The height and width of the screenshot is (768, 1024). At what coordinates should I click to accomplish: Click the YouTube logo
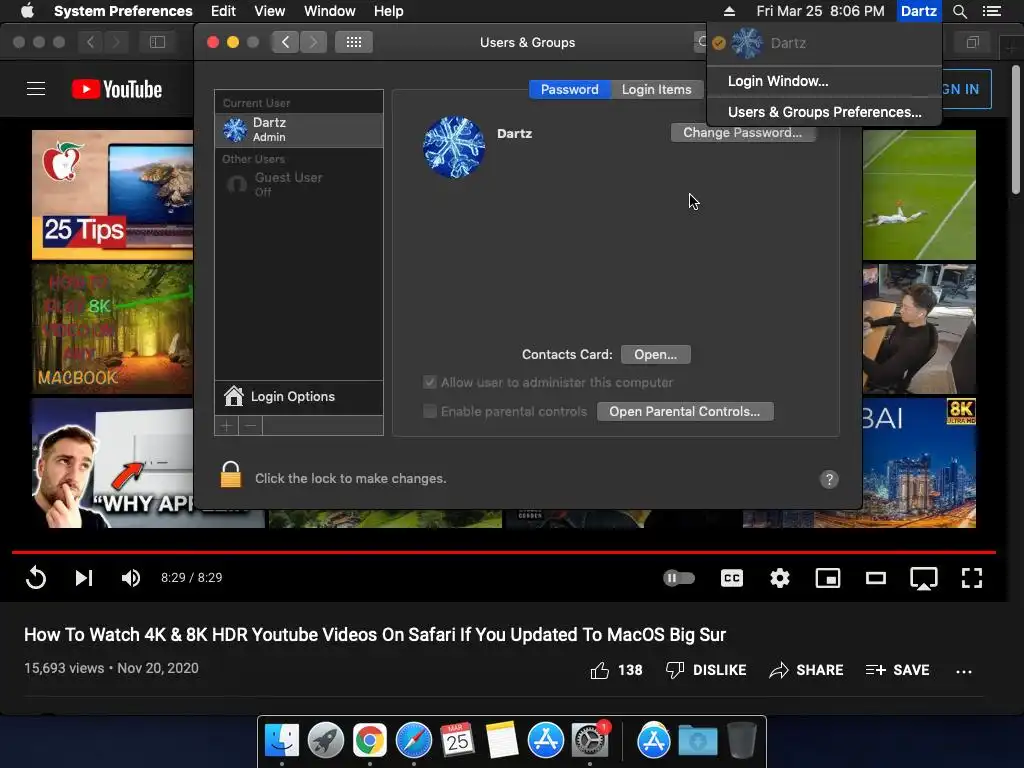[117, 89]
